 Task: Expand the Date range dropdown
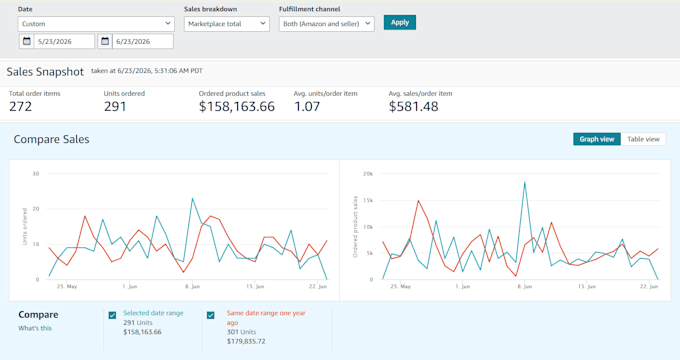pyautogui.click(x=96, y=24)
